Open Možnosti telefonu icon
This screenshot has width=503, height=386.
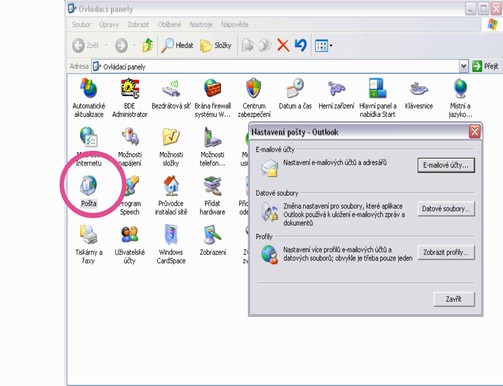[213, 147]
